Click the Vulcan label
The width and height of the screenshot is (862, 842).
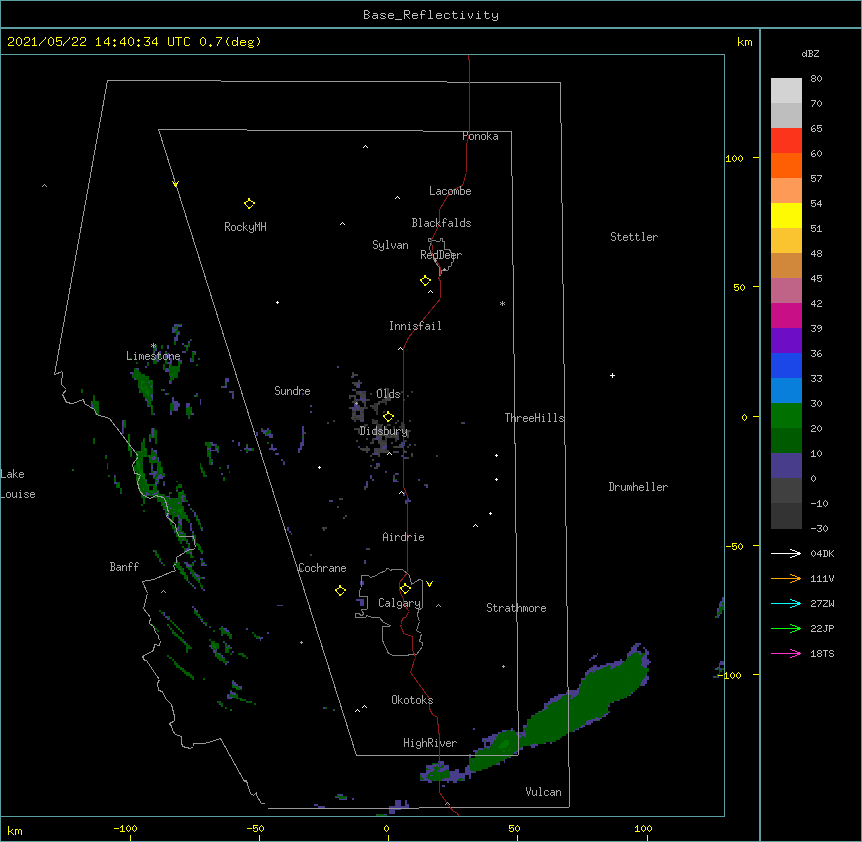click(543, 792)
